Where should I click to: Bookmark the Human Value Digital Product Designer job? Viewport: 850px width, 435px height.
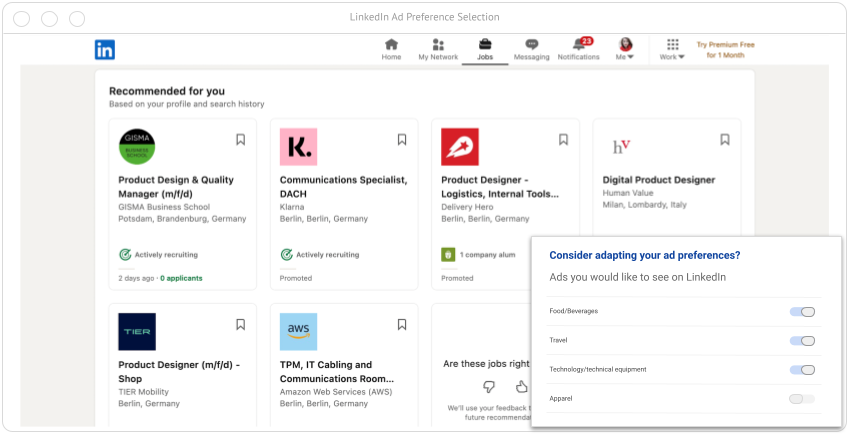pyautogui.click(x=725, y=140)
